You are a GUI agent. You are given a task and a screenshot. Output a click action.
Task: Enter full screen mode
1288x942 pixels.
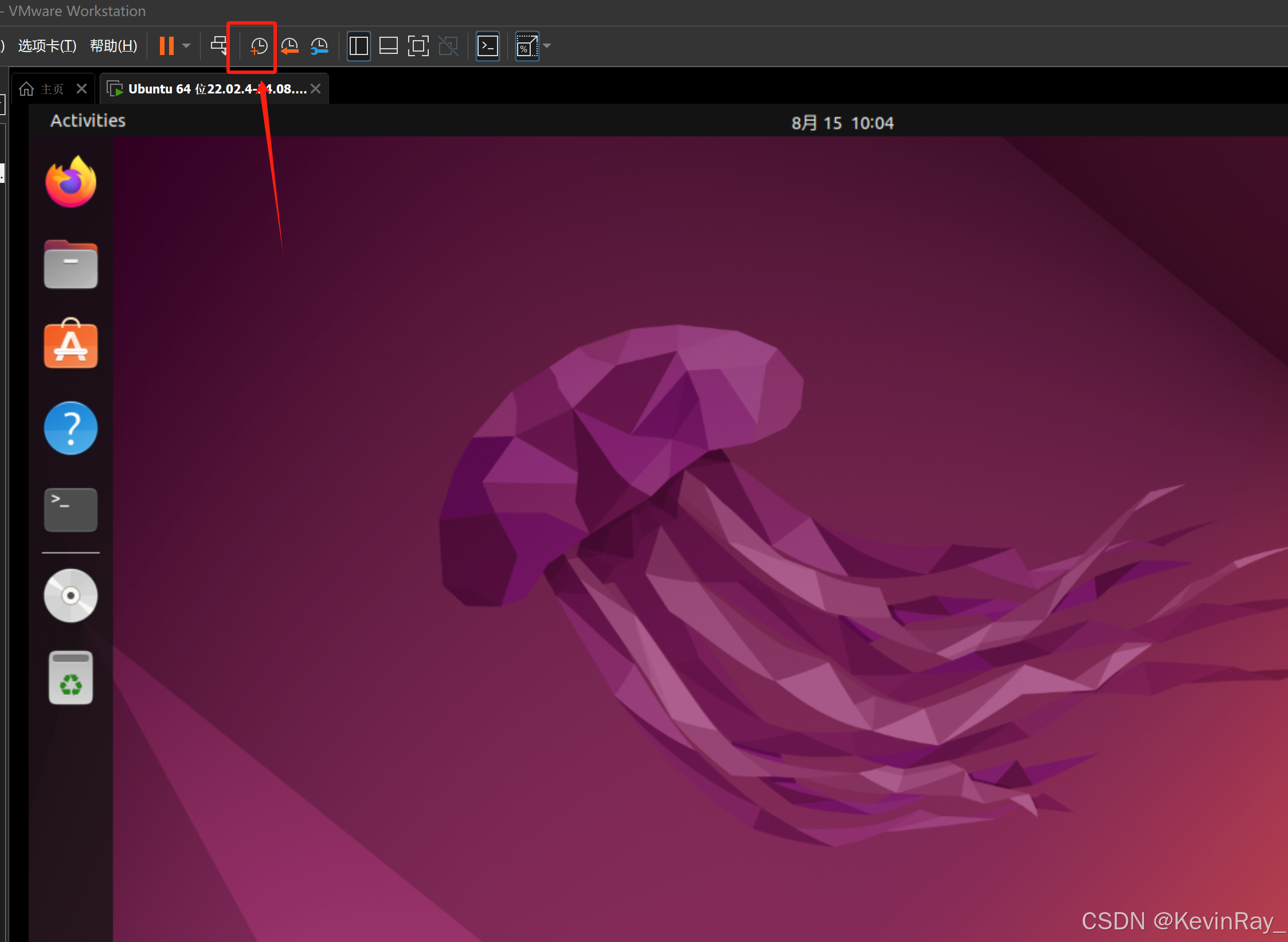[418, 46]
